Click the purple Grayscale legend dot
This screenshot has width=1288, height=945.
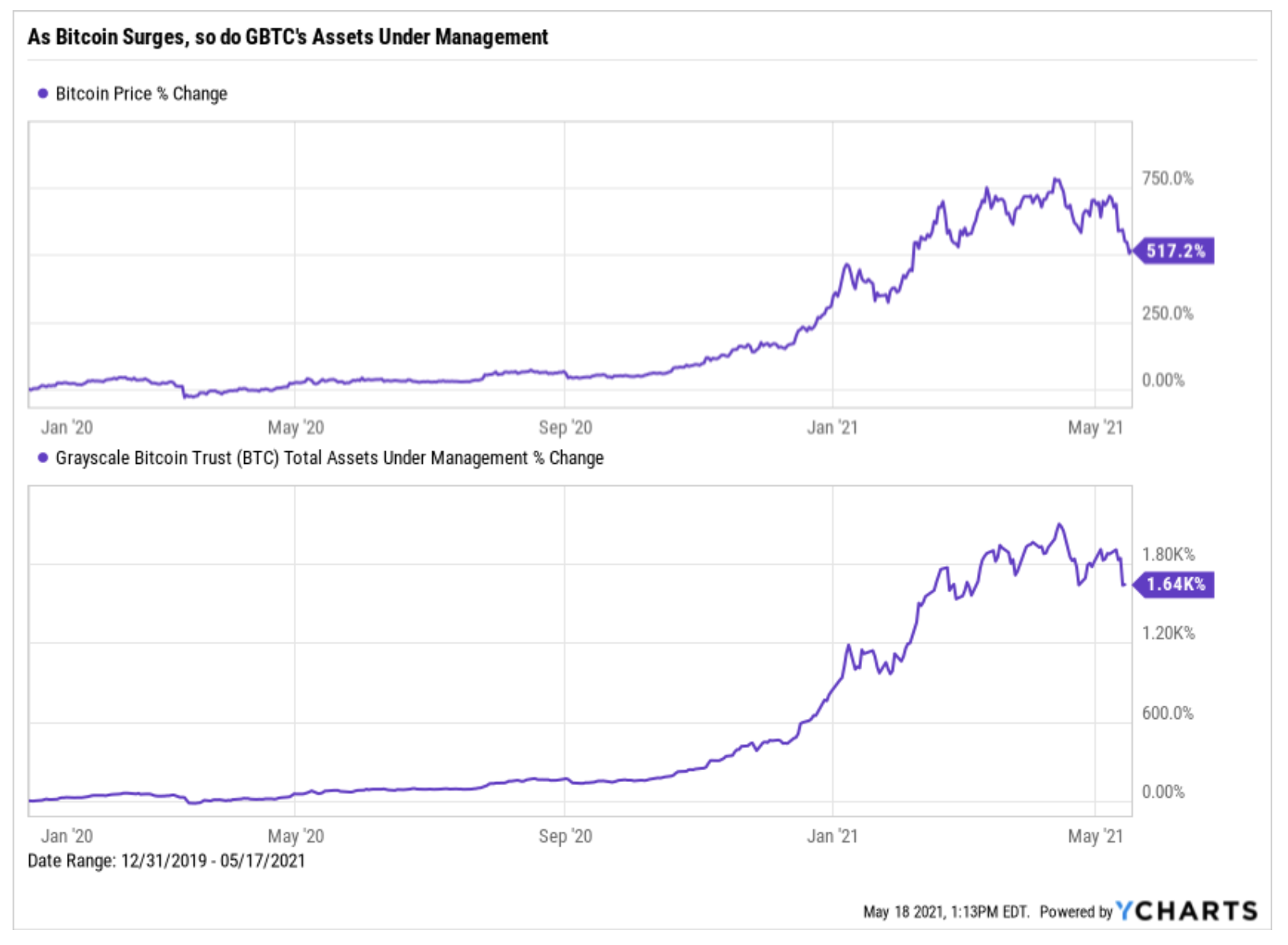[x=43, y=458]
